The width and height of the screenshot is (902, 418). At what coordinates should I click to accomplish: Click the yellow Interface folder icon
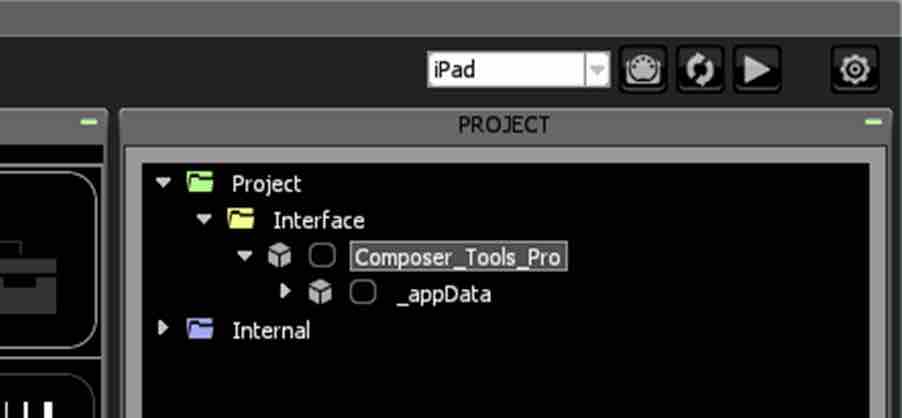coord(241,218)
